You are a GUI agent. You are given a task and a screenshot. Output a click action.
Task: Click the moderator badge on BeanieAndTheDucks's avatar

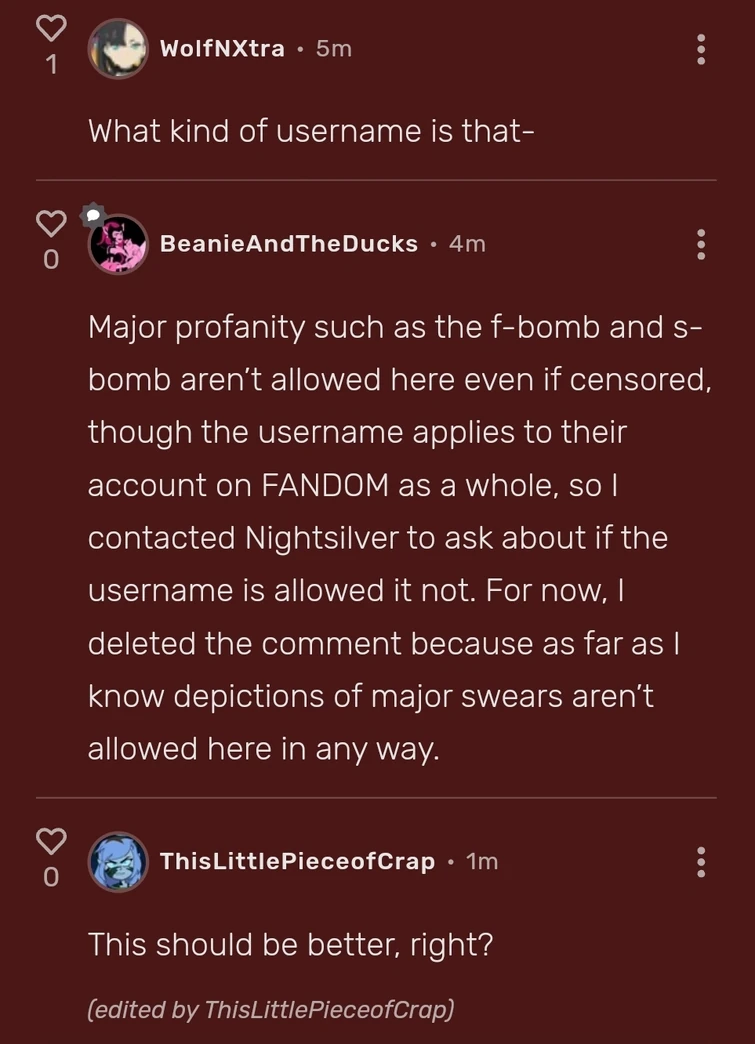[x=93, y=214]
